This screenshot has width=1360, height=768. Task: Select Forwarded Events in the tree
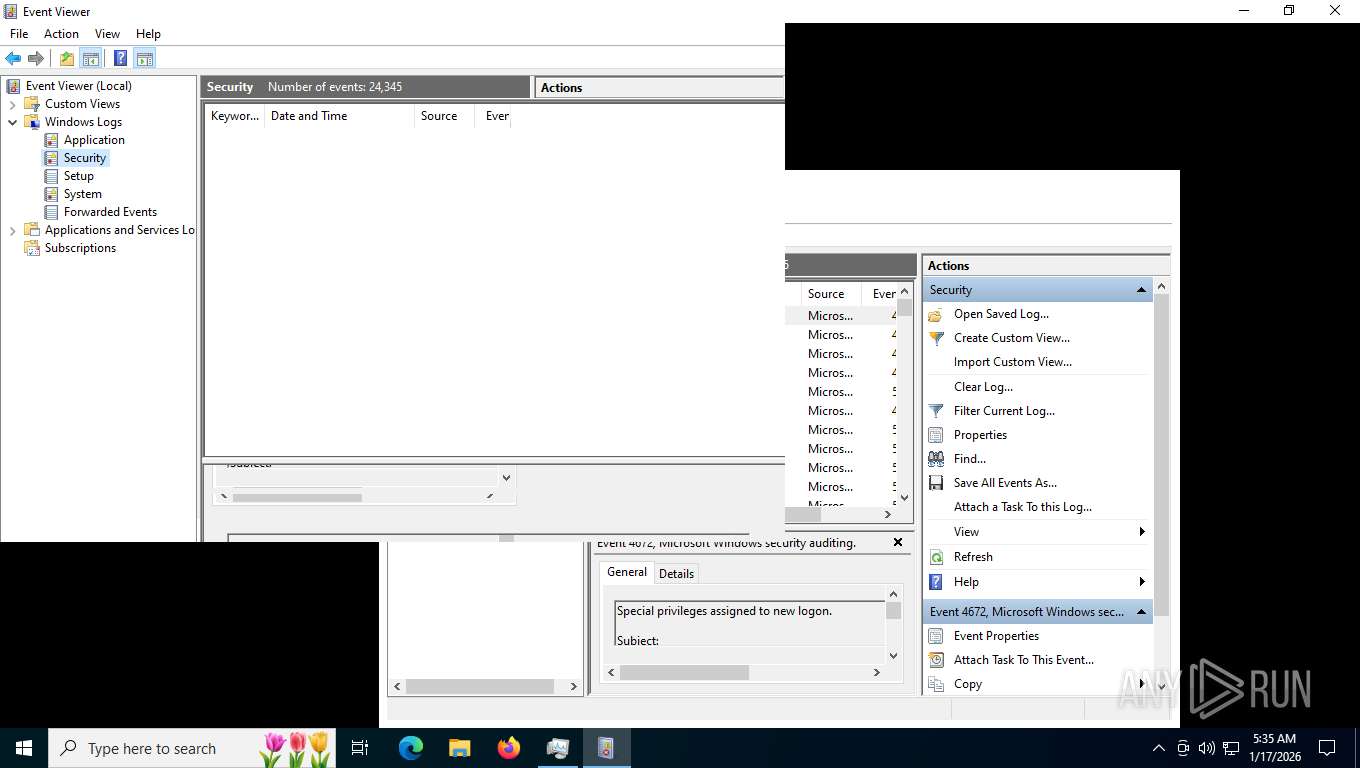pos(110,212)
